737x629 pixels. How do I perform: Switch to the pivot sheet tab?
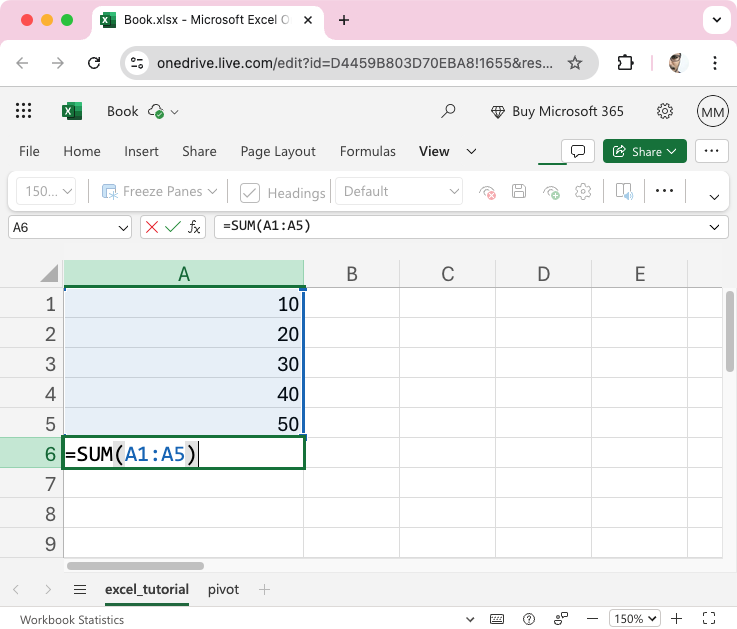[x=223, y=590]
